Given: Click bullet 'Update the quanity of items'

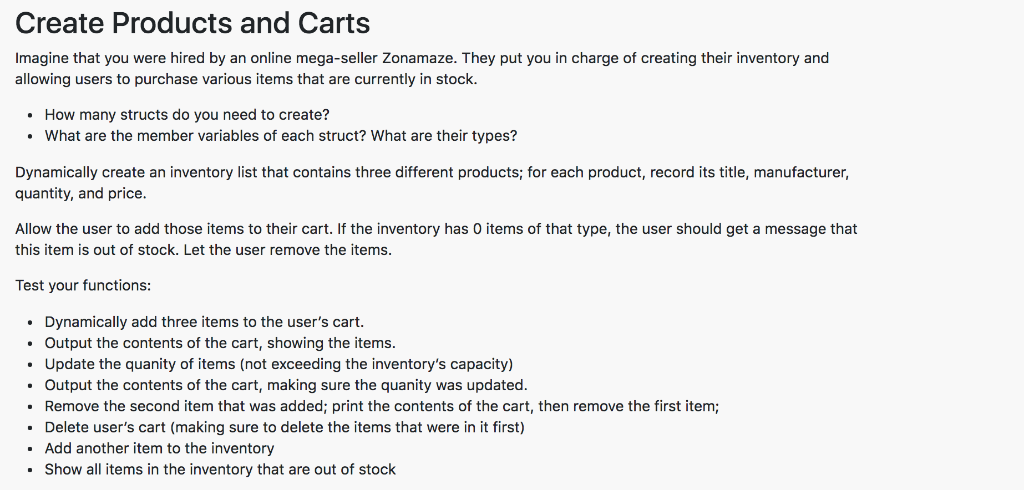Looking at the screenshot, I should pyautogui.click(x=279, y=364).
